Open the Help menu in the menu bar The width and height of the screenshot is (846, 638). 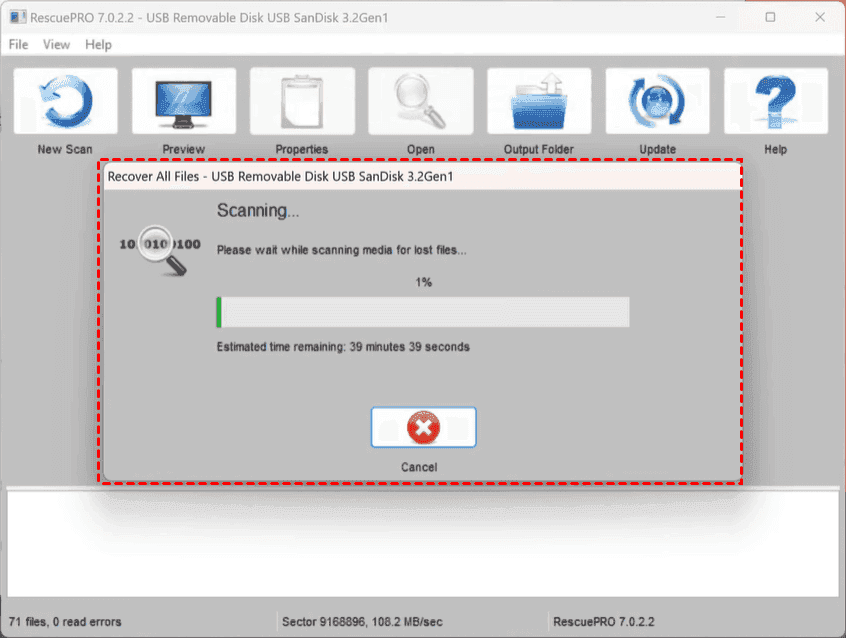click(98, 45)
